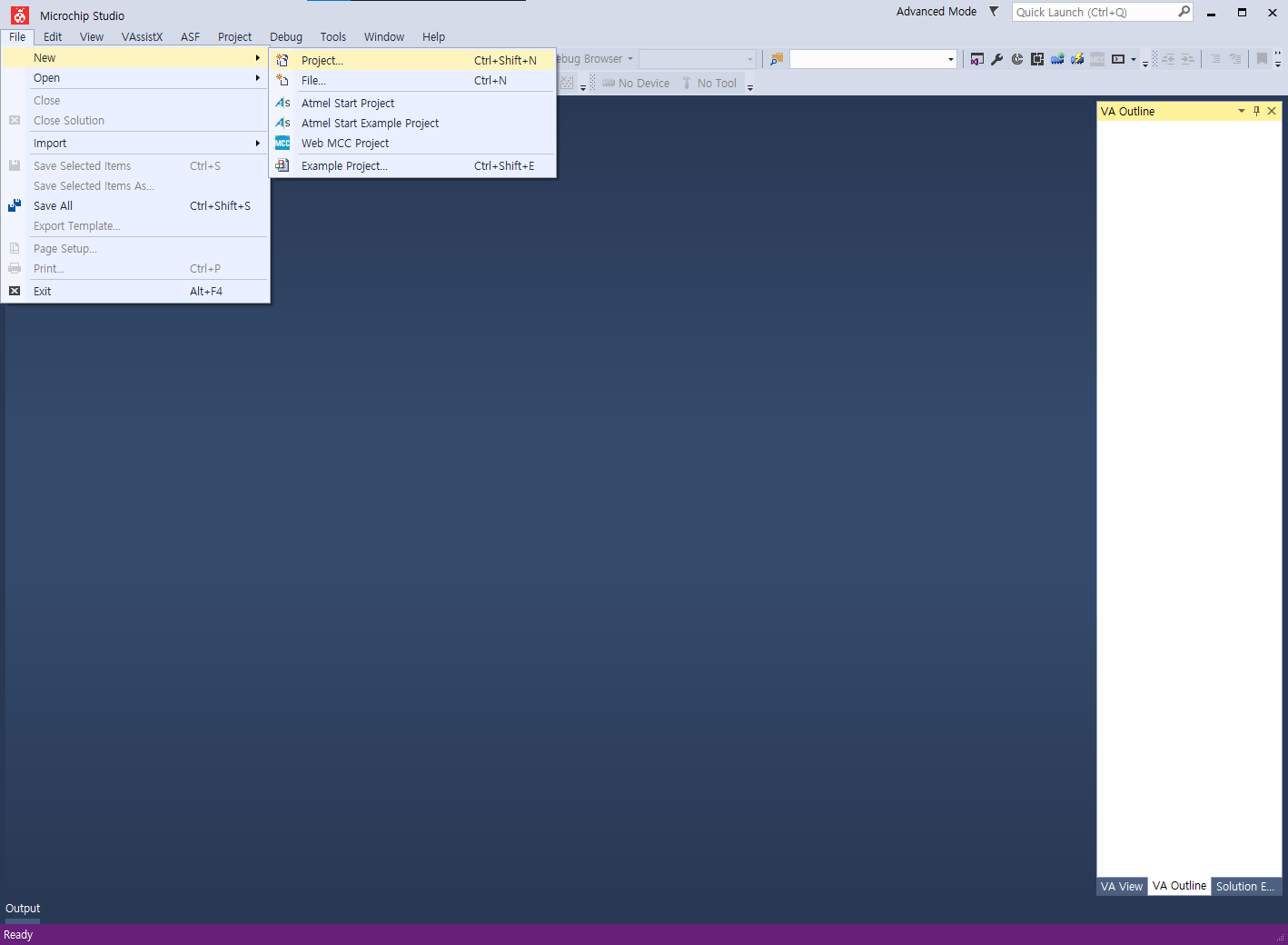The width and height of the screenshot is (1288, 945).
Task: Click the Find in Files toolbar icon
Action: 777,59
